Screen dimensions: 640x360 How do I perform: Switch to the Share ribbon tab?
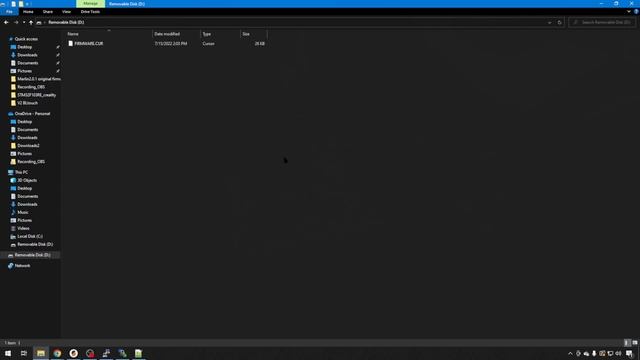[48, 12]
